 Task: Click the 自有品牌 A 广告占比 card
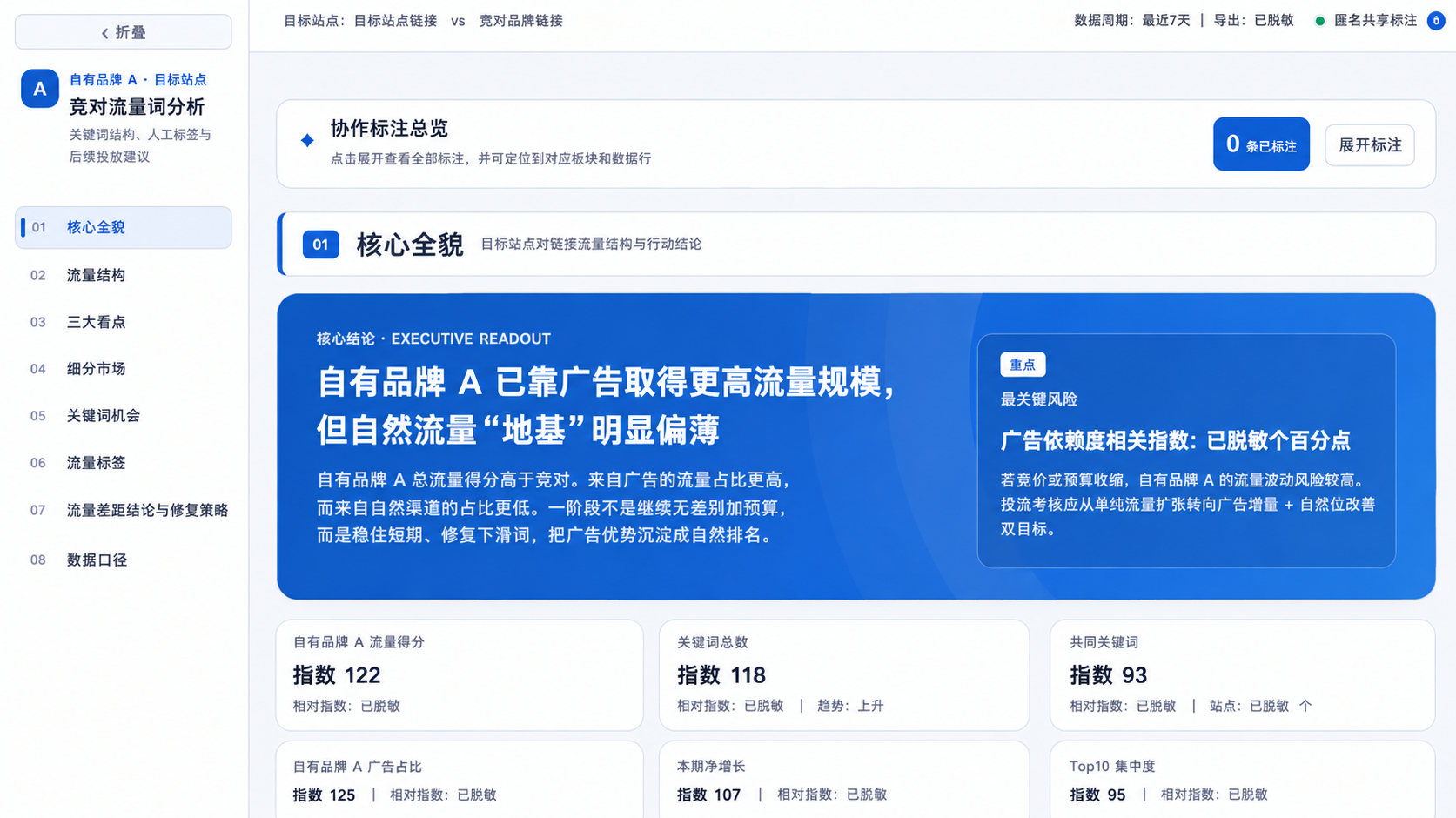tap(460, 780)
